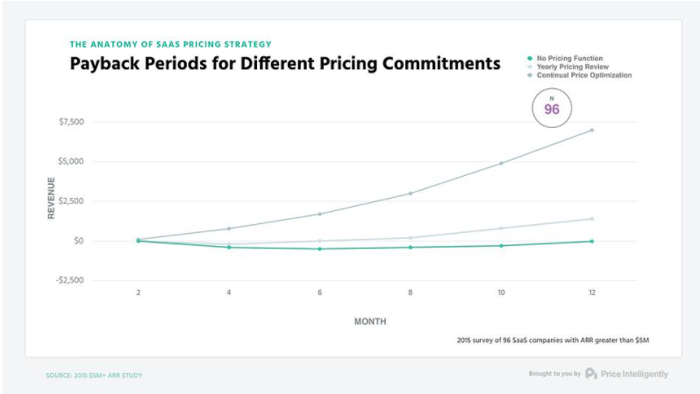
Task: Select the month 12 Continual Price Optimization data point
Action: (x=592, y=130)
